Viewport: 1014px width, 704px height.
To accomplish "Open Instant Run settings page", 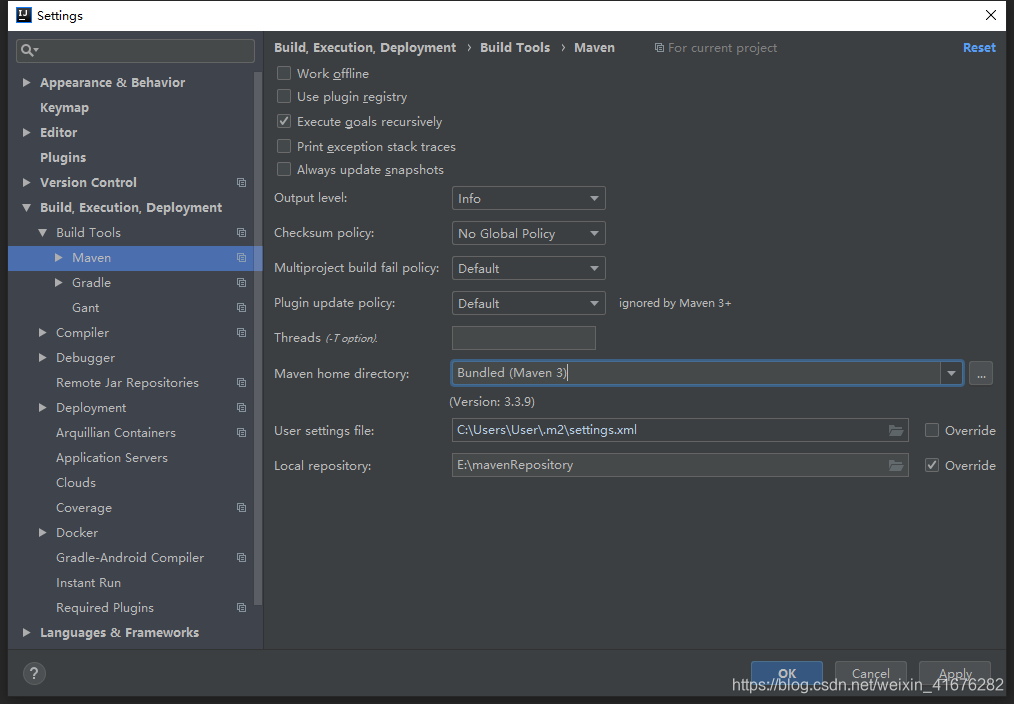I will click(89, 583).
